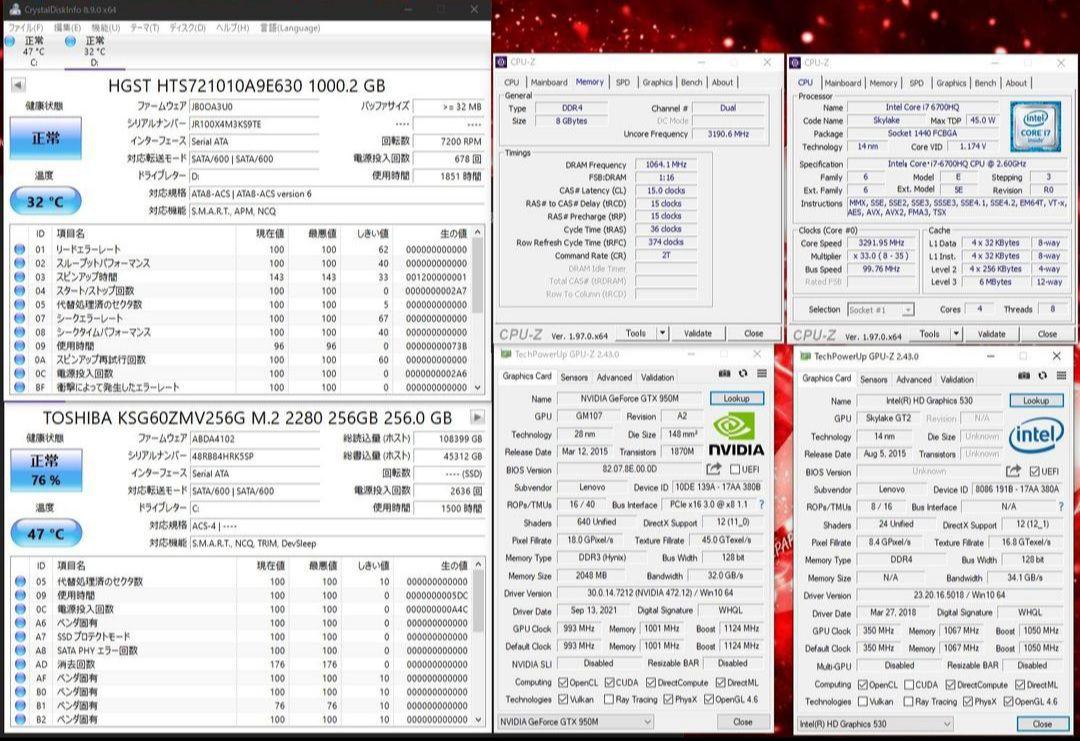Click Validate button in CPU-Z CPU window

click(991, 334)
